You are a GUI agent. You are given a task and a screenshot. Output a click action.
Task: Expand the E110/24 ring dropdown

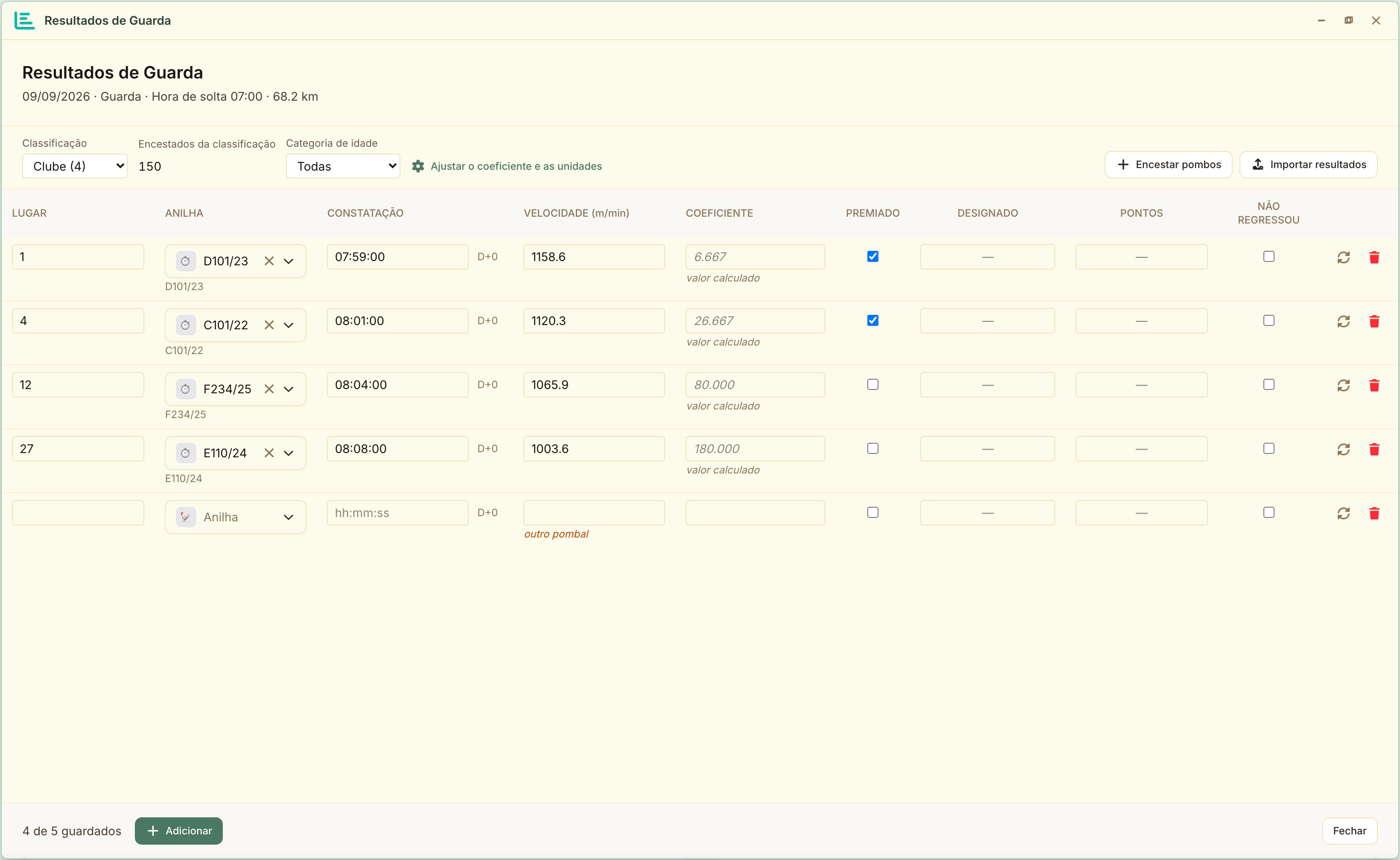(289, 453)
